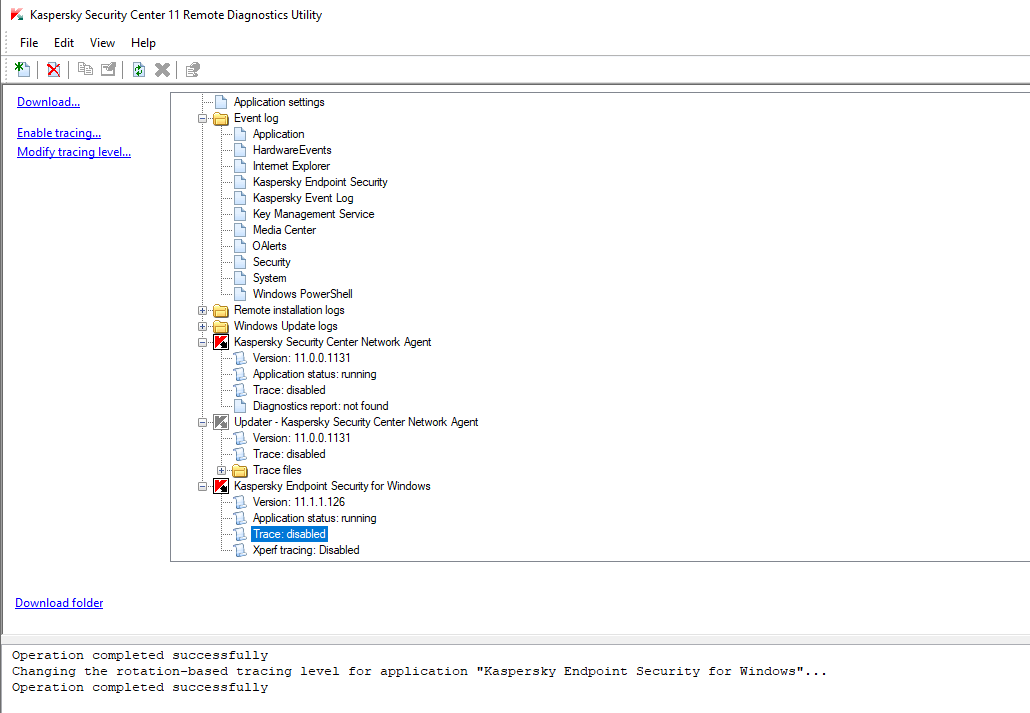
Task: Click the Kaspersky Security Center Network Agent icon
Action: pos(221,342)
